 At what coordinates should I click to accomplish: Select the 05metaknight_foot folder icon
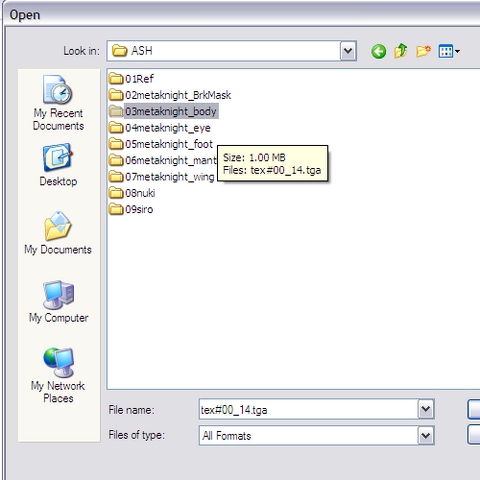tap(116, 144)
